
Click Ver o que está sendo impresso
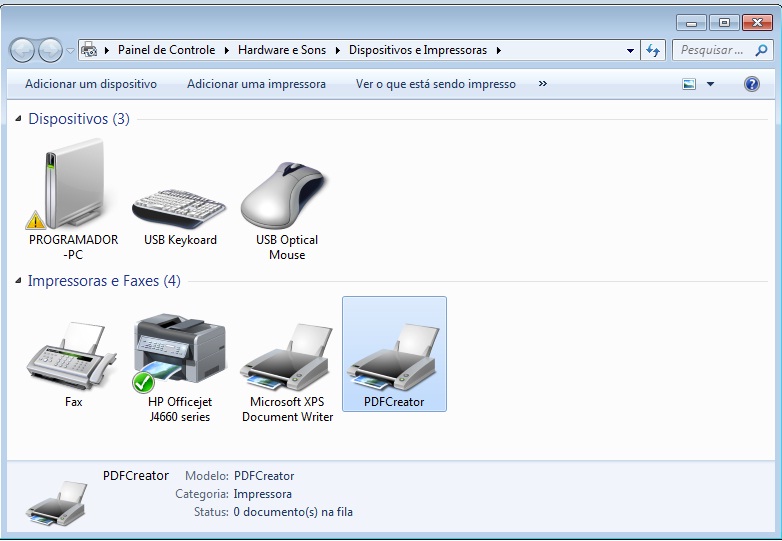coord(435,84)
